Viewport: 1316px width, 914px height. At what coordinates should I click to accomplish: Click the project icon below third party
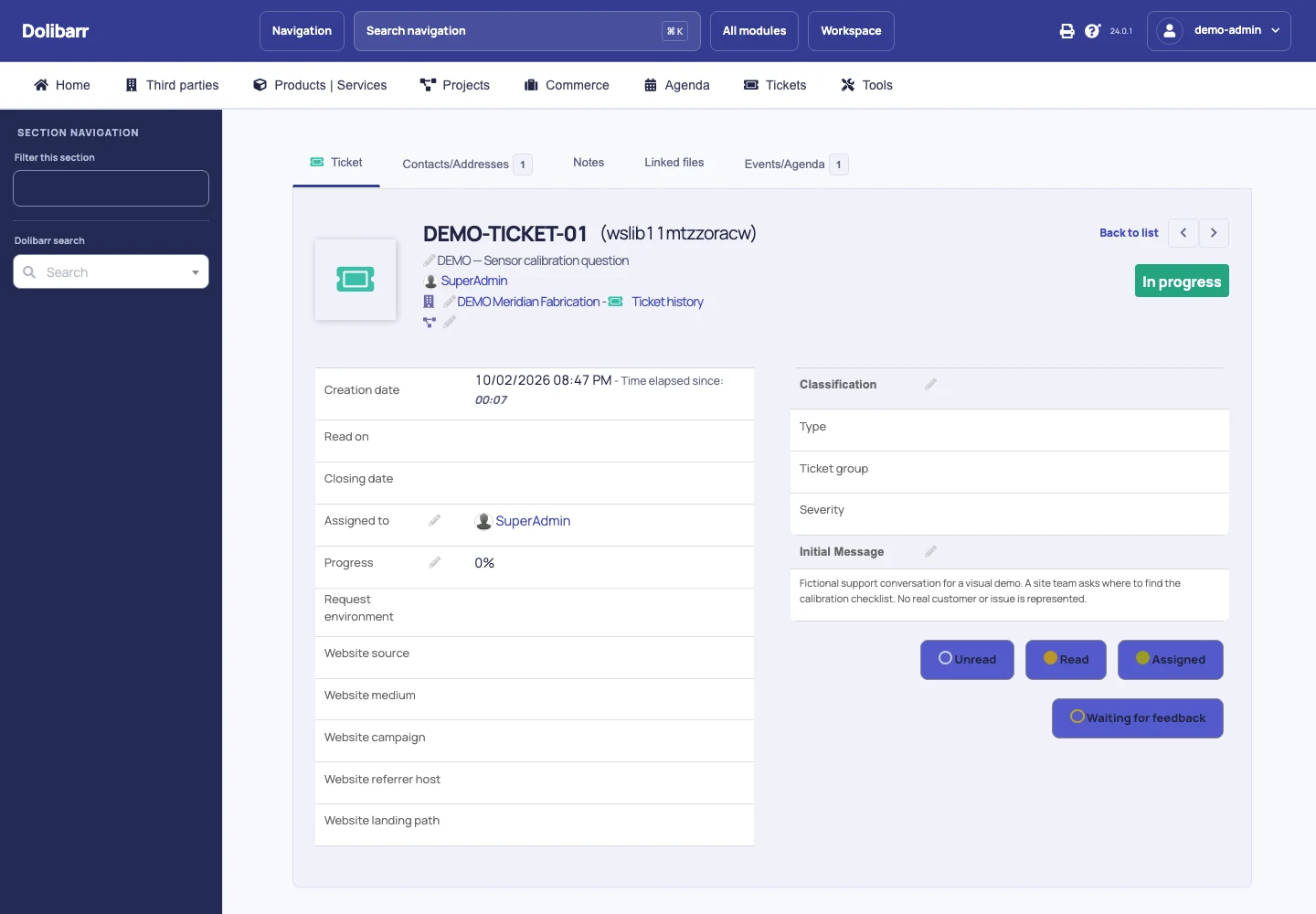coord(429,322)
